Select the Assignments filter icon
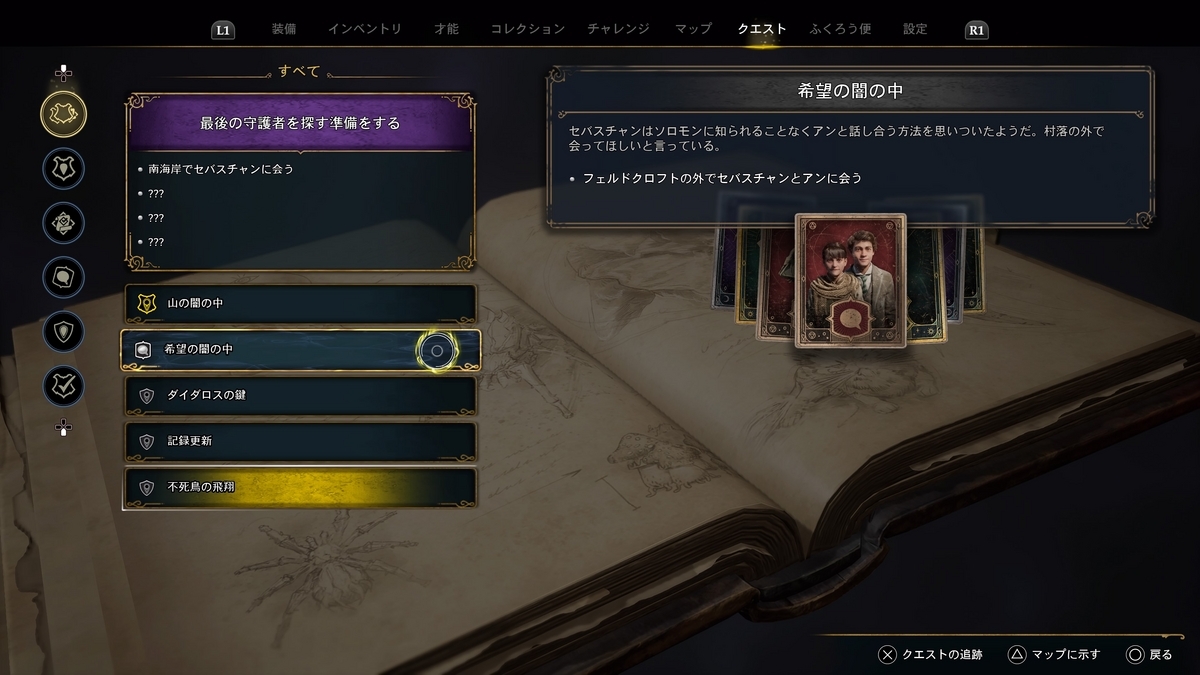Screen dimensions: 1200x675 [x=63, y=222]
